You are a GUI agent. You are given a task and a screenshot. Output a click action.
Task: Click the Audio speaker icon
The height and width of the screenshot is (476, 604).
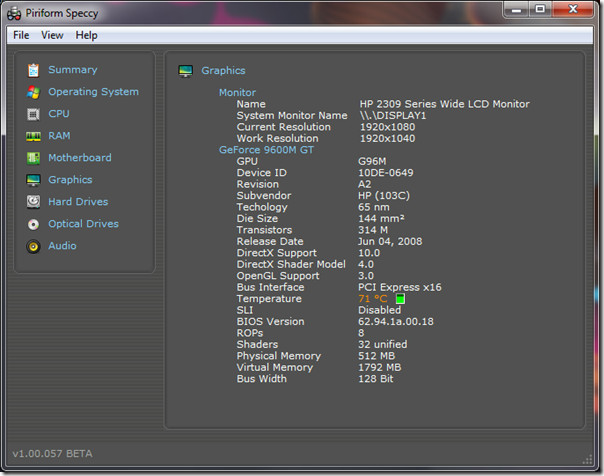33,246
